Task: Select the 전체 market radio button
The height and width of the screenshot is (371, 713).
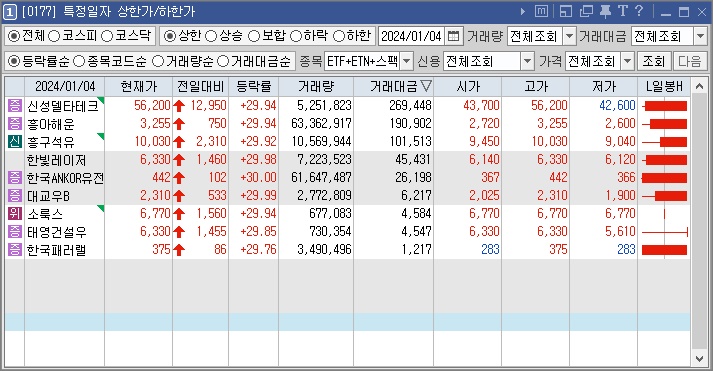Action: pyautogui.click(x=14, y=36)
